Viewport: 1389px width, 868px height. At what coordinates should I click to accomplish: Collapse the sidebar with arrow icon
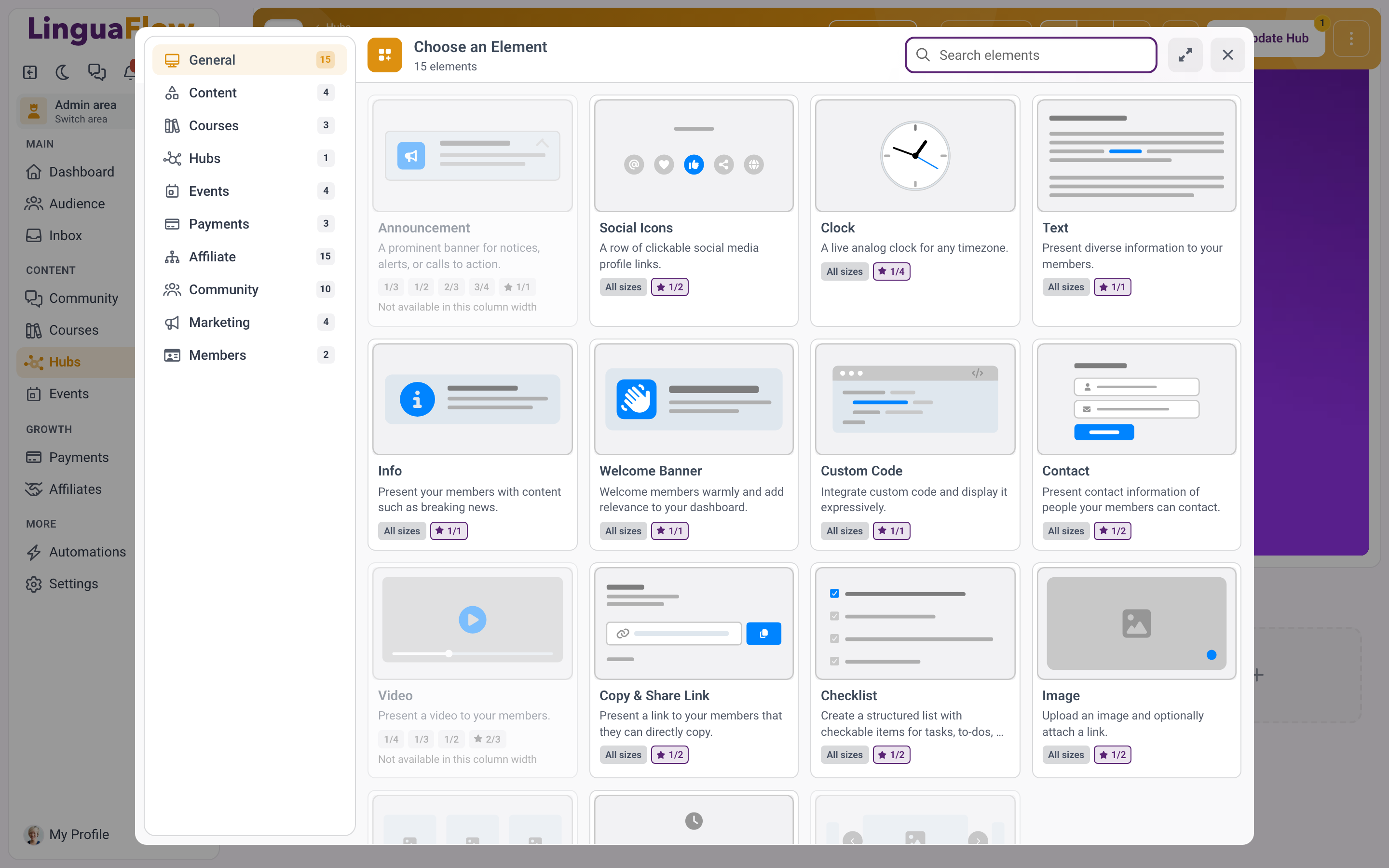pos(30,72)
